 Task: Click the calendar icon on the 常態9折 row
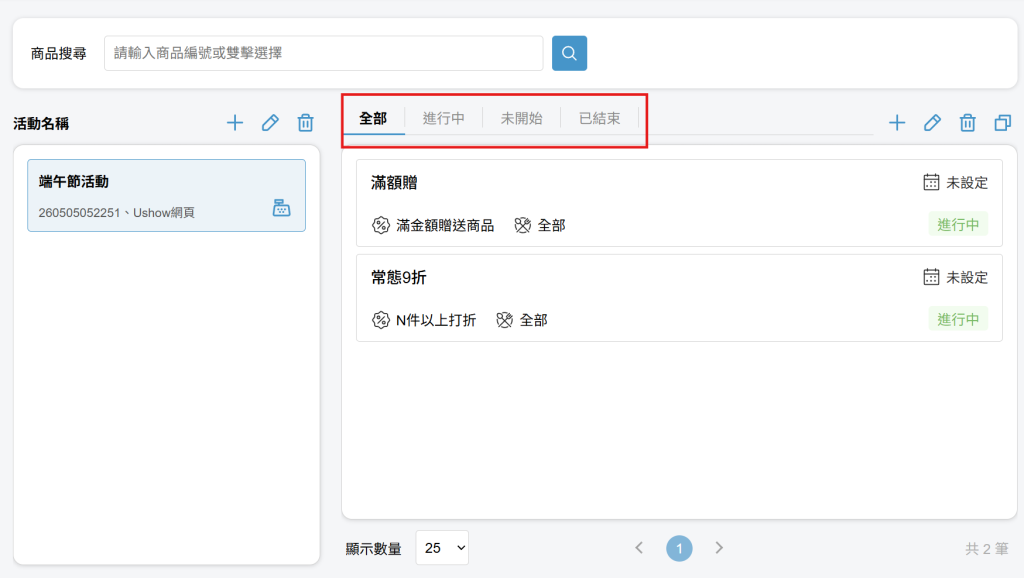(931, 277)
